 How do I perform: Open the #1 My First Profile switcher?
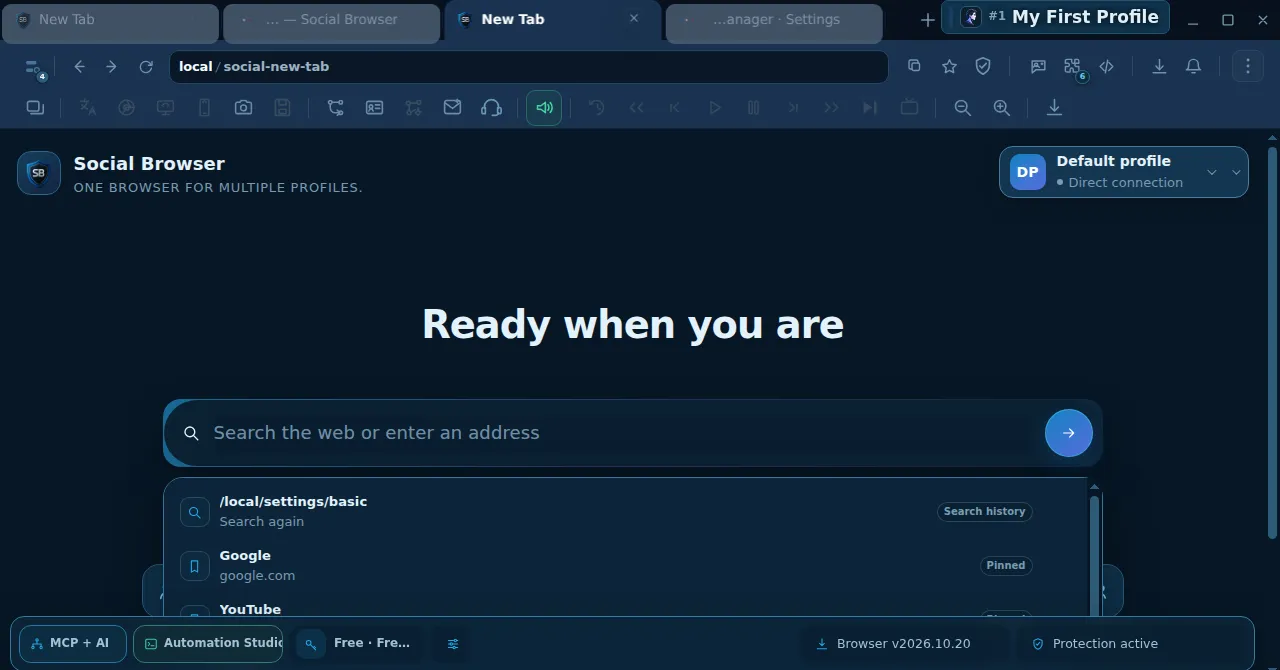[1055, 17]
